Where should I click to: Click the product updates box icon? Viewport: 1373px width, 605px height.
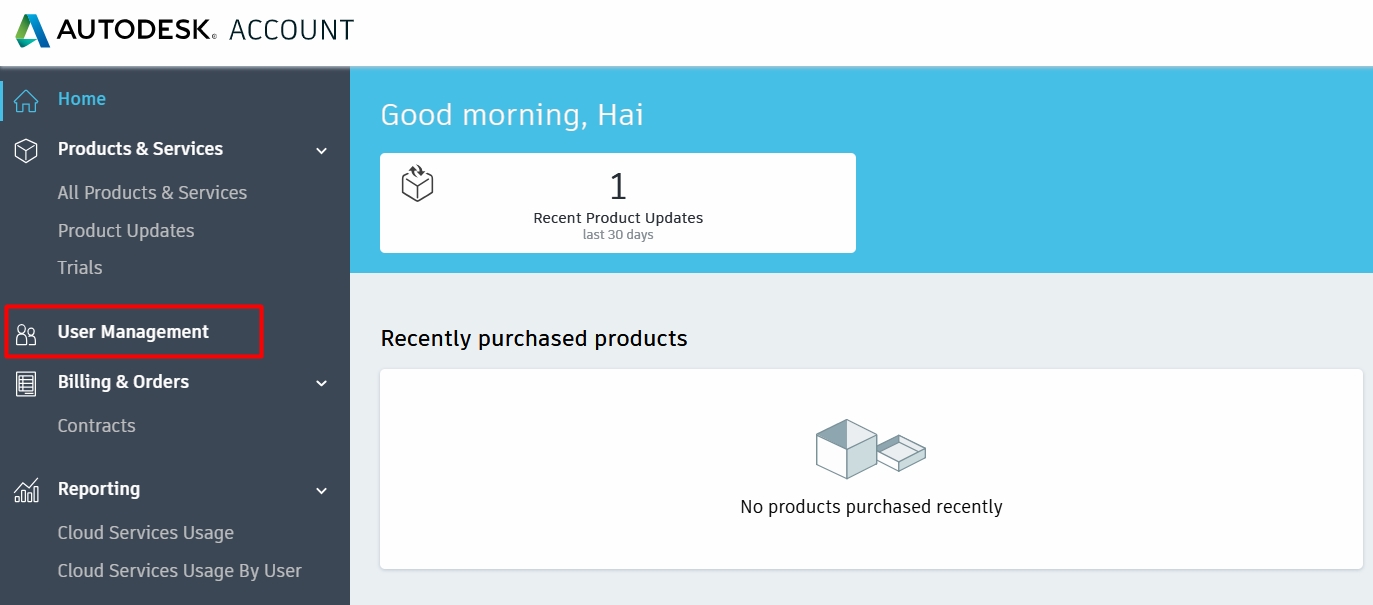click(x=417, y=183)
